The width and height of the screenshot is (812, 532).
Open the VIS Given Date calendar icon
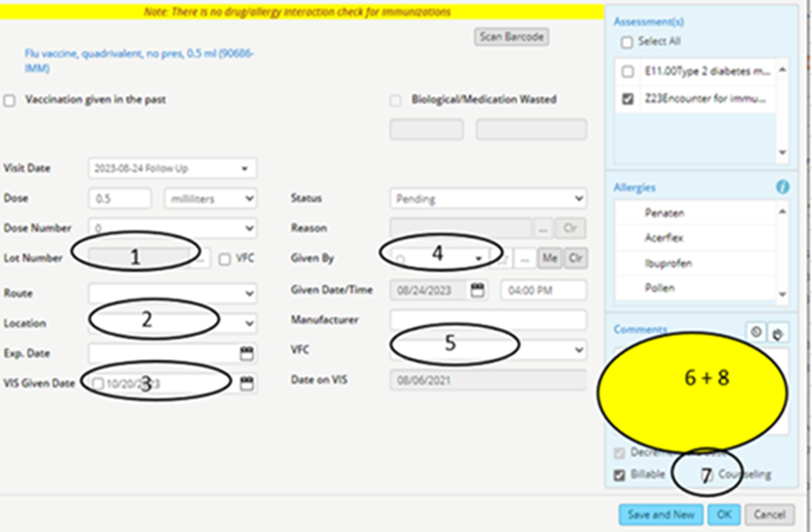[x=247, y=383]
